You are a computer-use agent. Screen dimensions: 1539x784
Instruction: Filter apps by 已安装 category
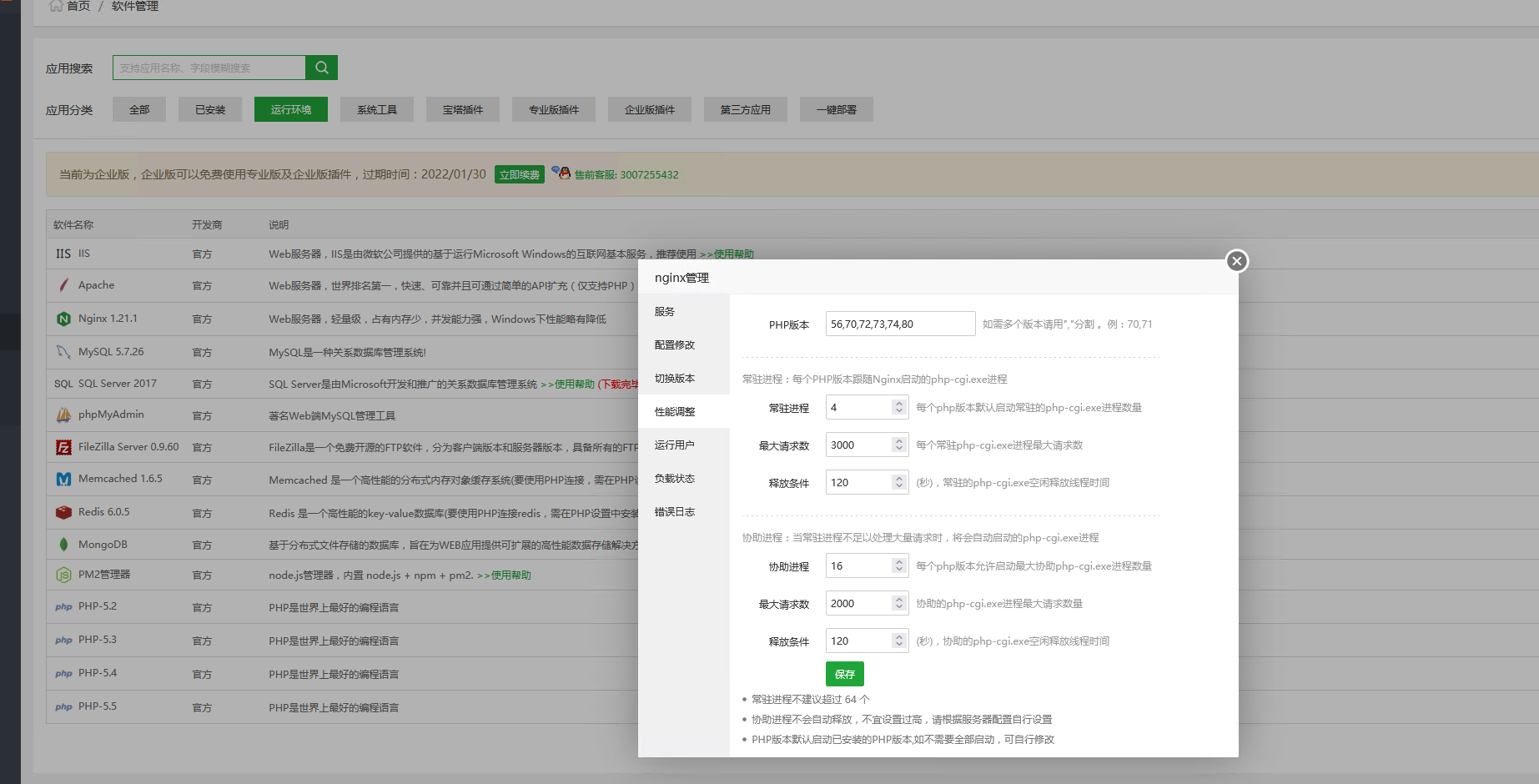point(210,109)
